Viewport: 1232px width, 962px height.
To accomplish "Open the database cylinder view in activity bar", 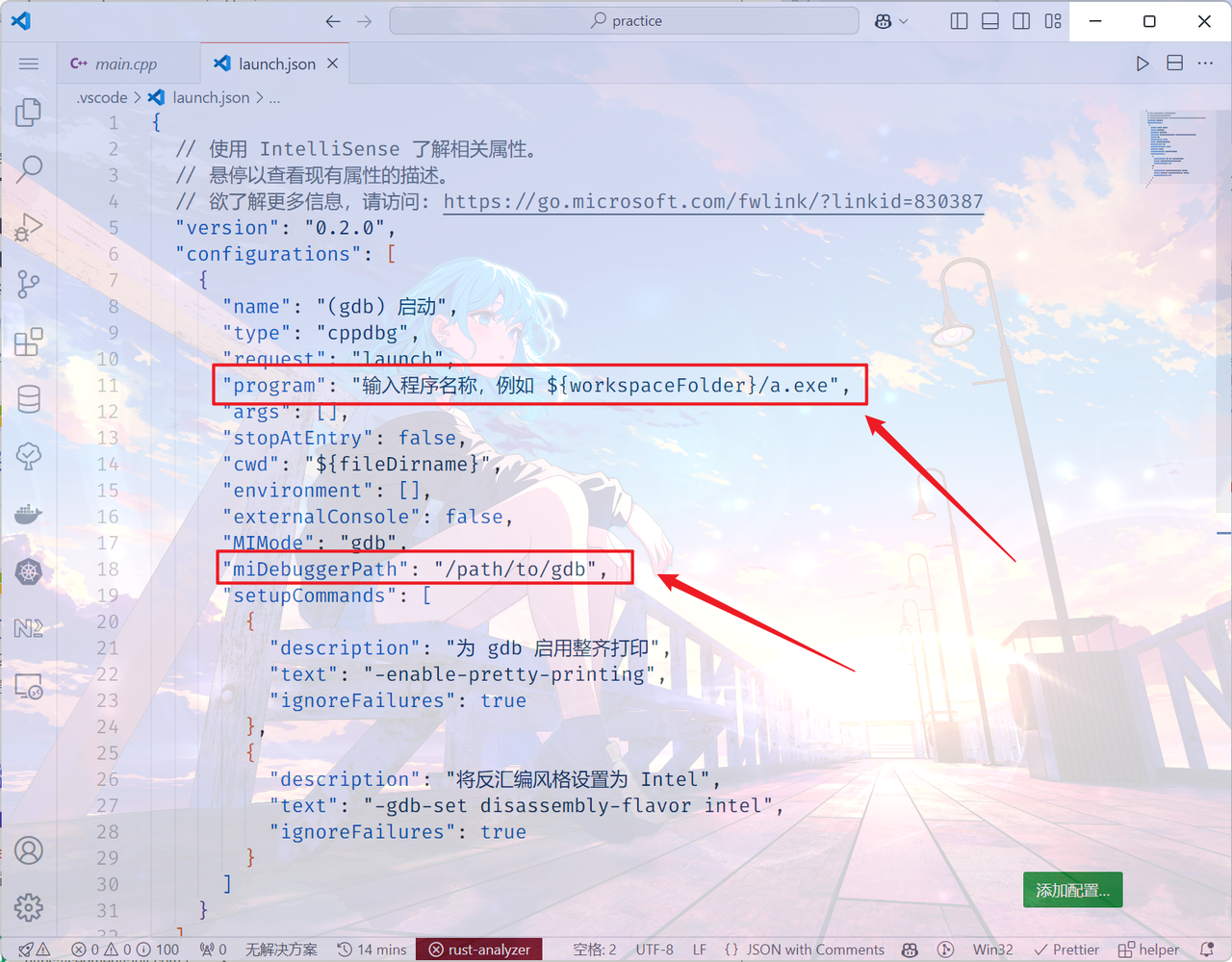I will (29, 398).
